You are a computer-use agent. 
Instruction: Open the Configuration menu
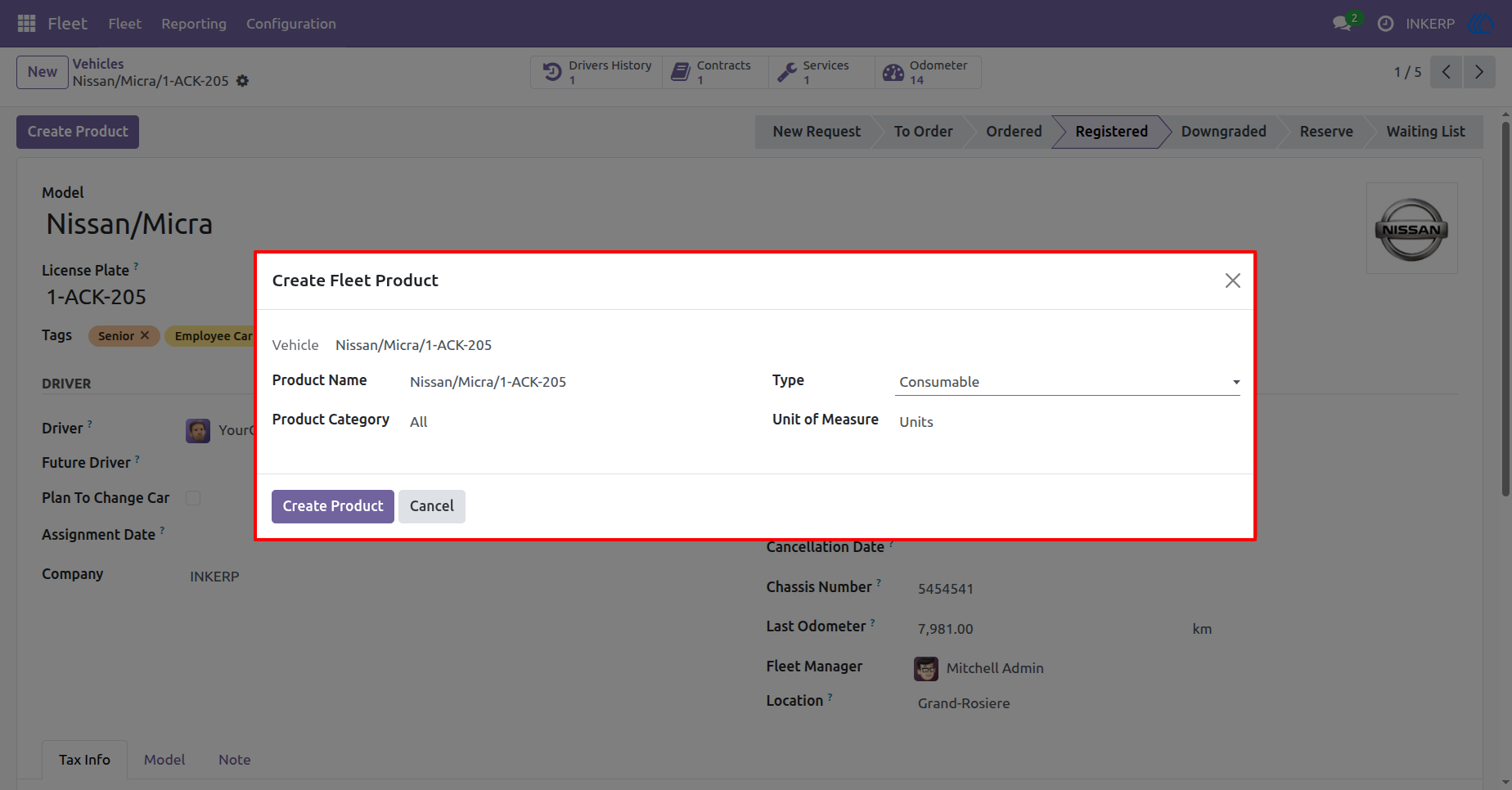pos(291,24)
